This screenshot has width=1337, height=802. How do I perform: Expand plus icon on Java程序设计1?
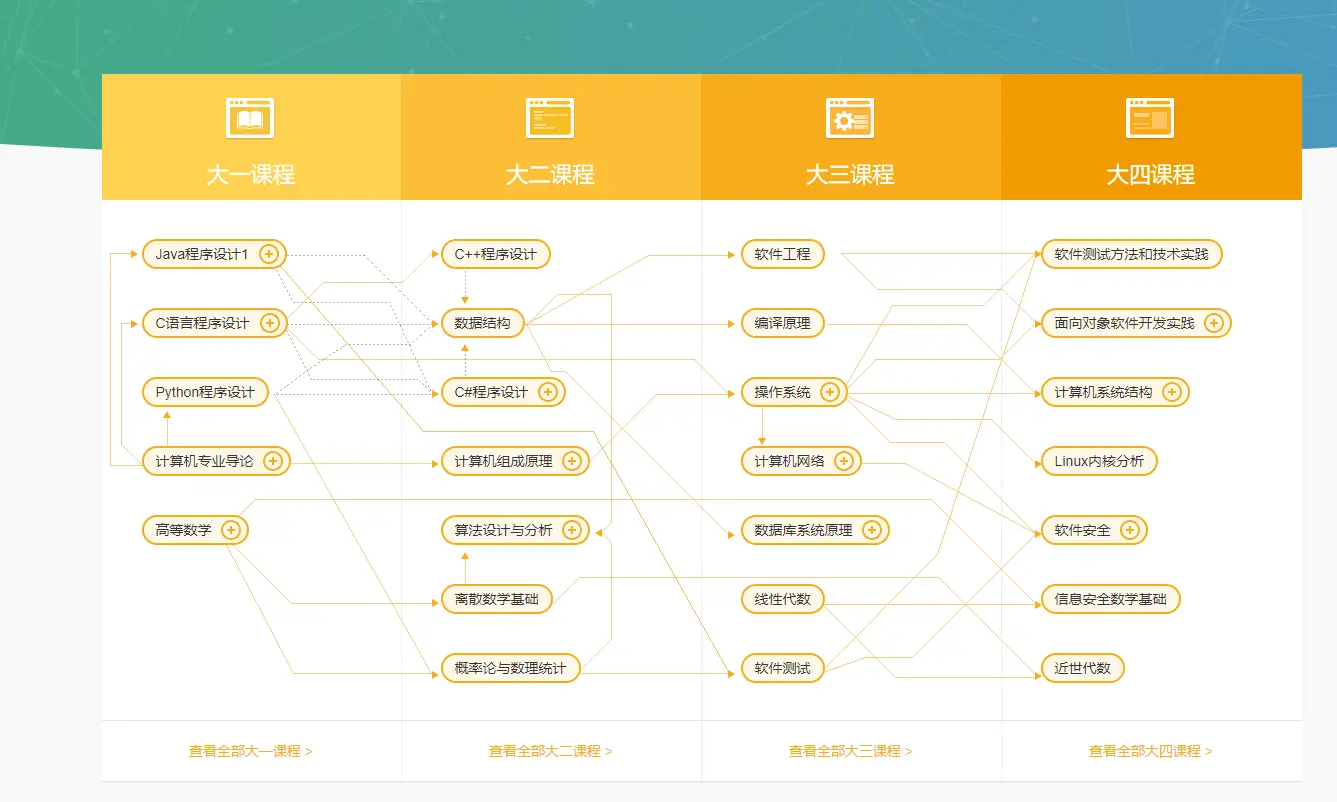[x=268, y=254]
